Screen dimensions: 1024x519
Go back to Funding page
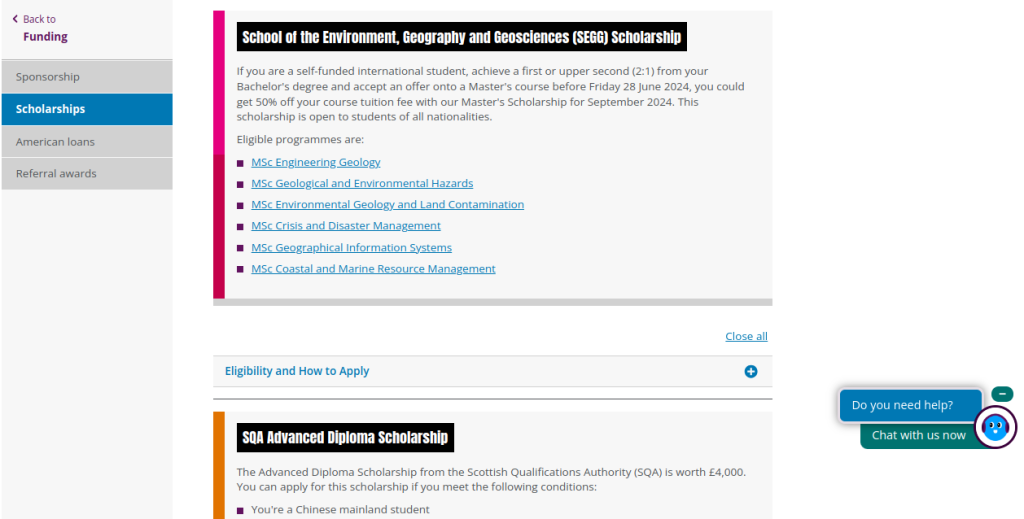pos(45,37)
